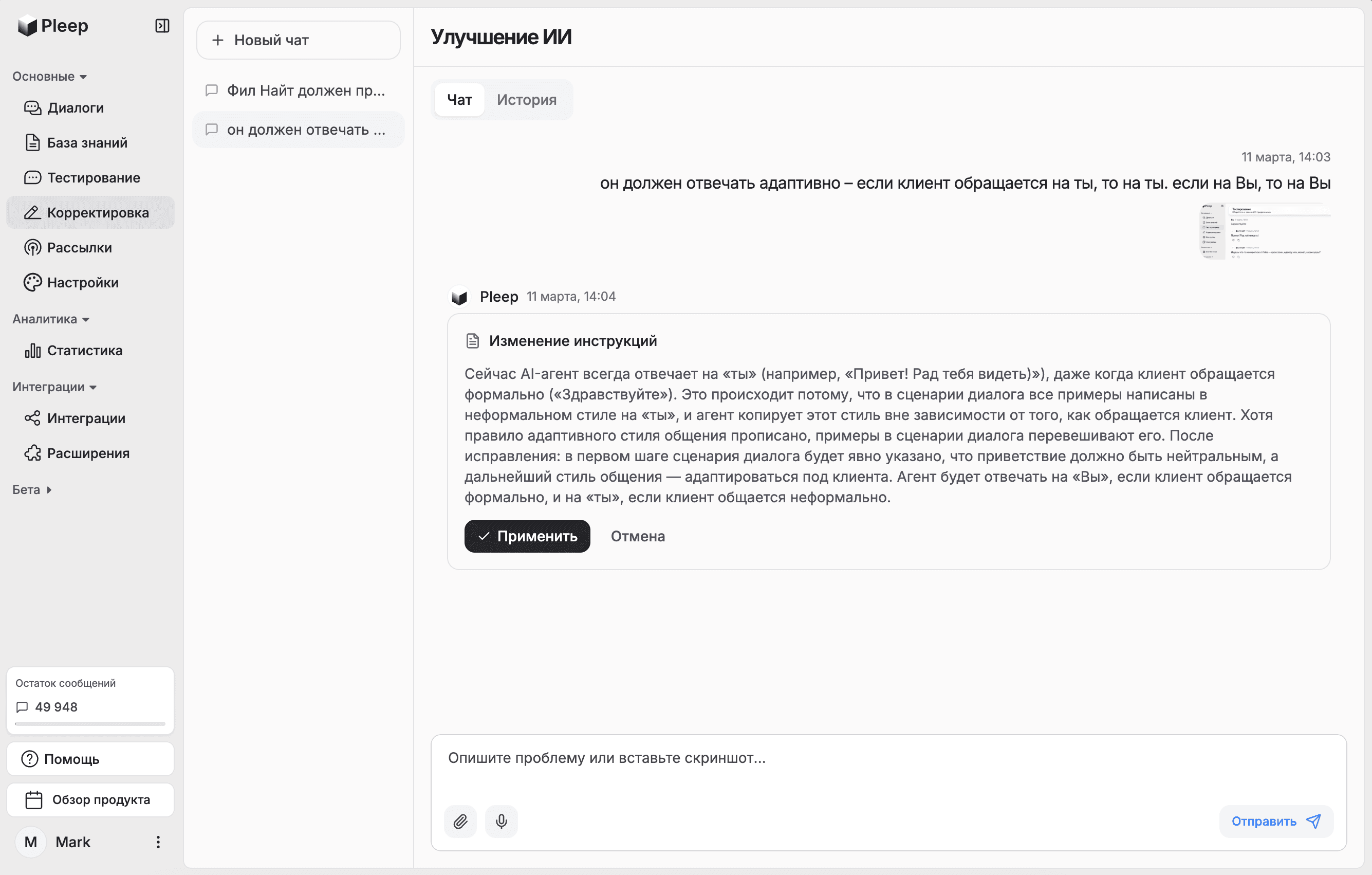Open Настройки from the sidebar
The height and width of the screenshot is (875, 1372).
84,282
